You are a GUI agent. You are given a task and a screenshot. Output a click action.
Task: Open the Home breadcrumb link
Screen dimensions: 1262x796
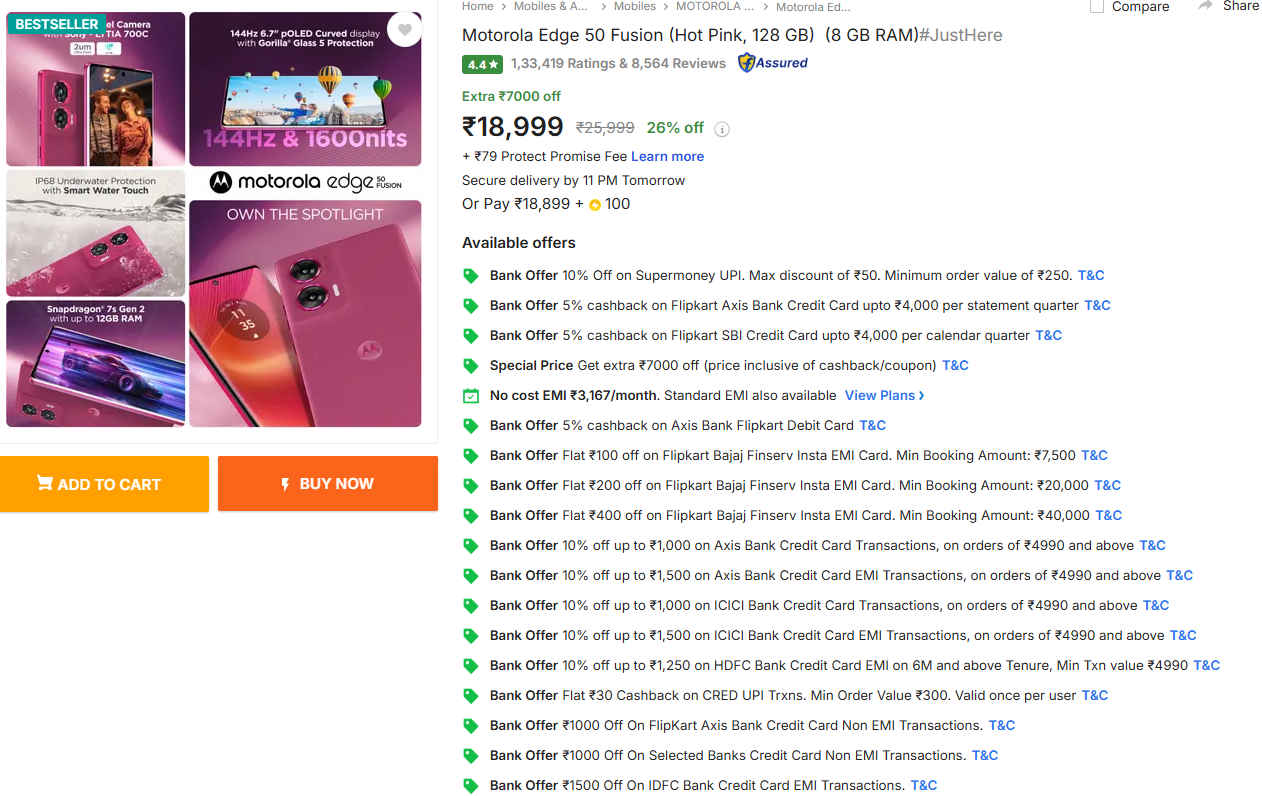[478, 6]
